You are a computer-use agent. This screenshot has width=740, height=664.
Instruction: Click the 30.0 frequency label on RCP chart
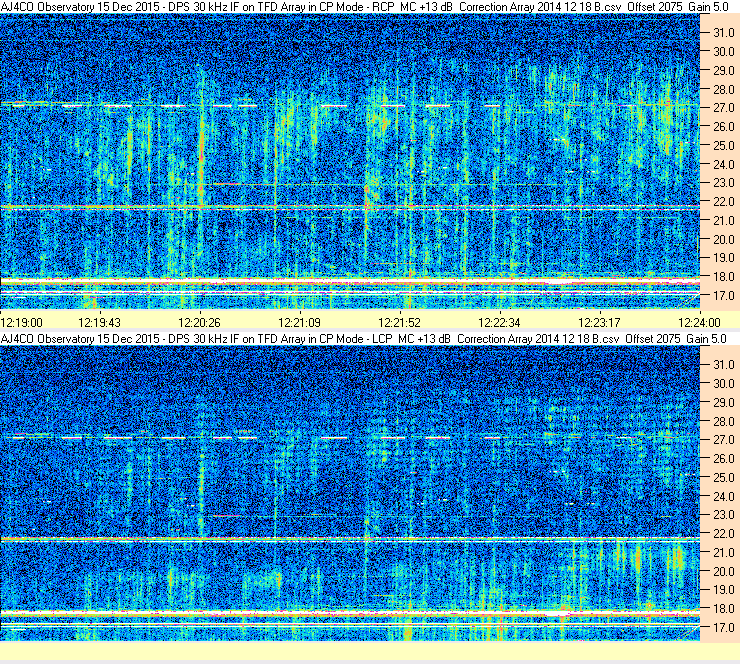coord(723,51)
